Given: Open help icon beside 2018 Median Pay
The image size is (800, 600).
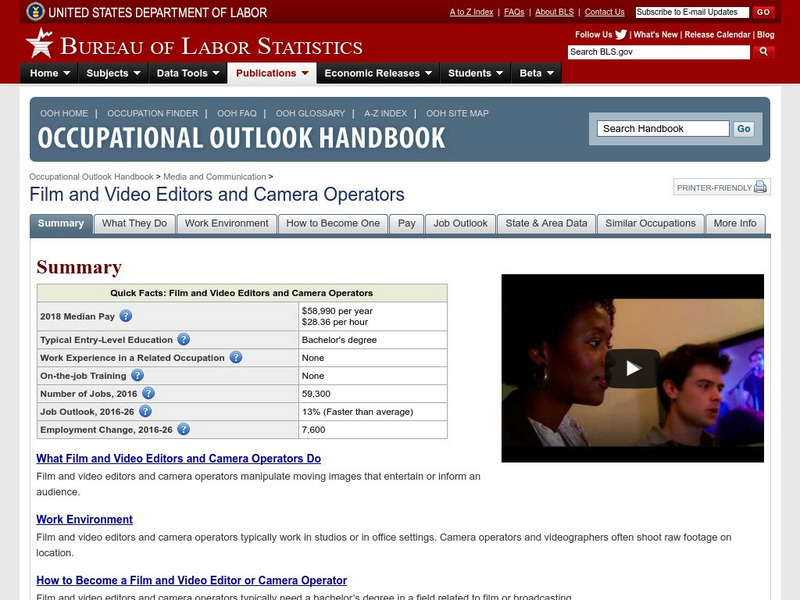Looking at the screenshot, I should click(126, 316).
